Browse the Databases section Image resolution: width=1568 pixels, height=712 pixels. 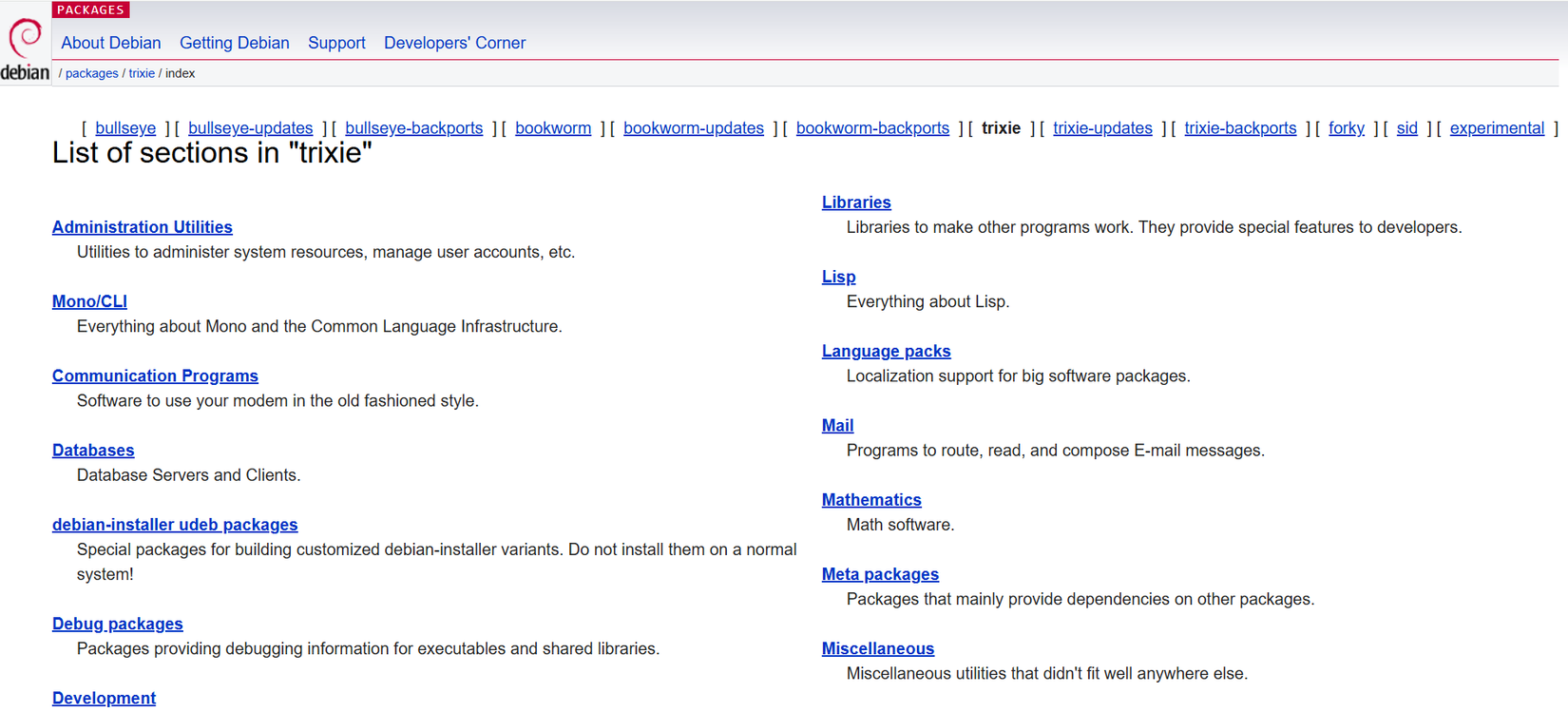click(93, 451)
